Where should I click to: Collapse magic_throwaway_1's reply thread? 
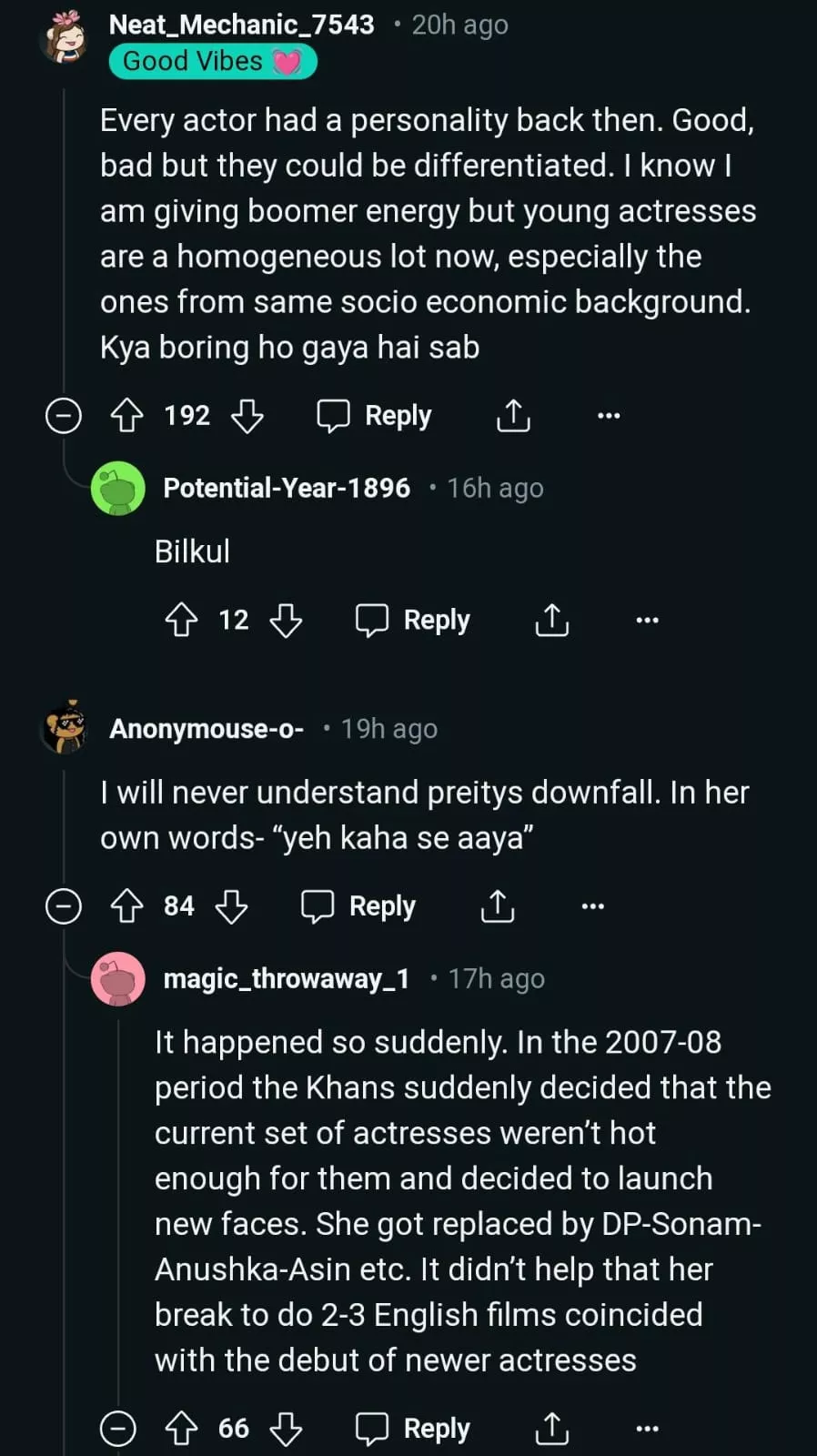118,1429
